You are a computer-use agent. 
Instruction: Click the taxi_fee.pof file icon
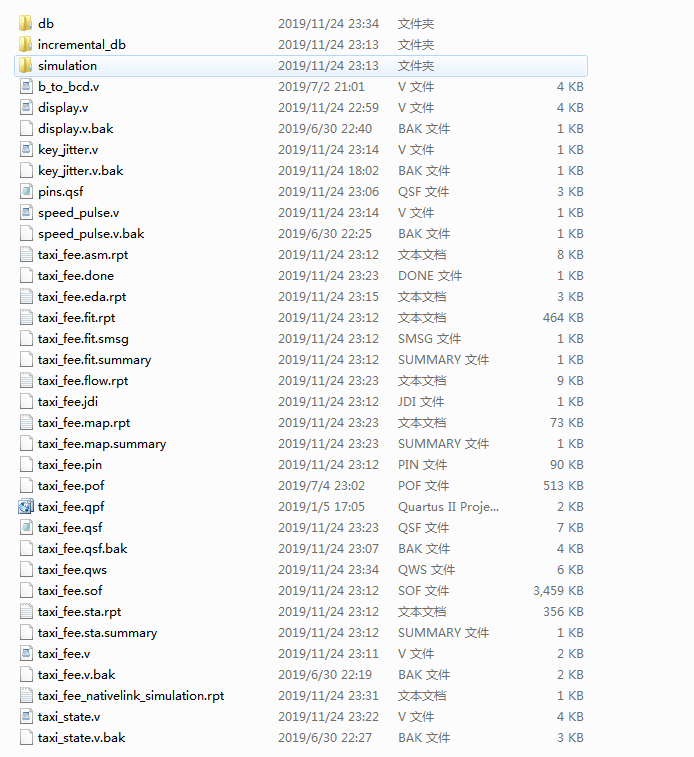click(26, 485)
